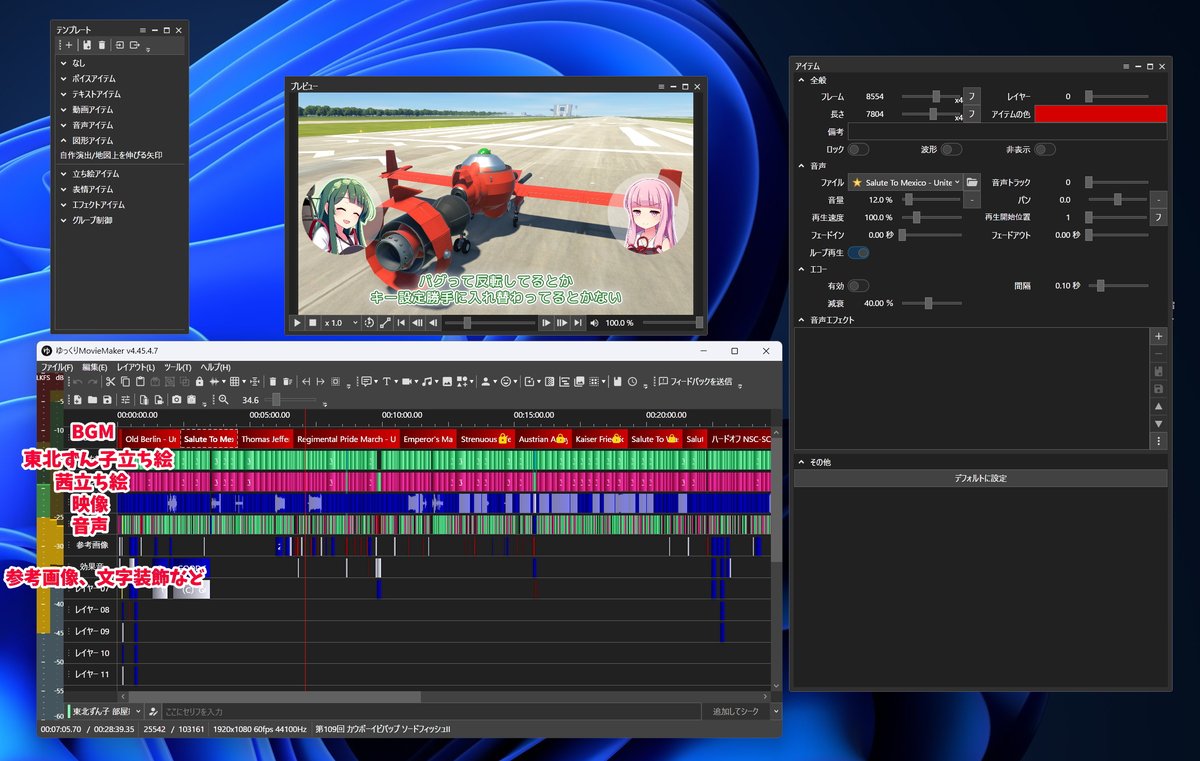The height and width of the screenshot is (761, 1200).
Task: Open the Salute To Mexico file dropdown
Action: click(x=904, y=182)
